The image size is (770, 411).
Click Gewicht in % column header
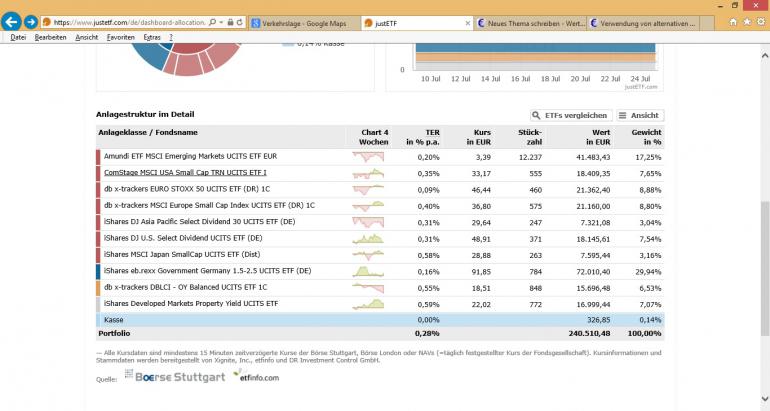pyautogui.click(x=646, y=137)
